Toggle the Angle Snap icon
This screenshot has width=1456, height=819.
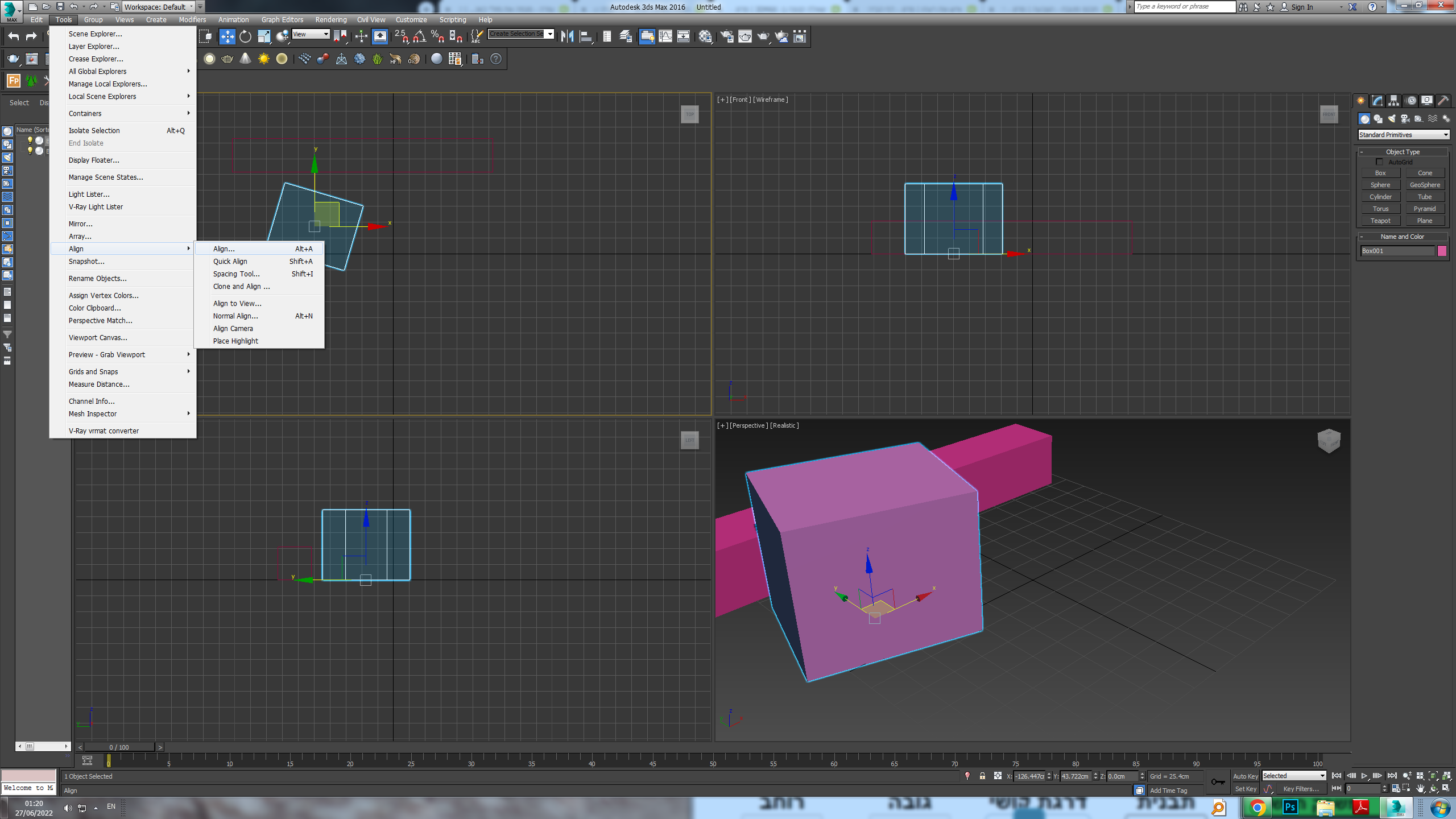click(x=419, y=37)
